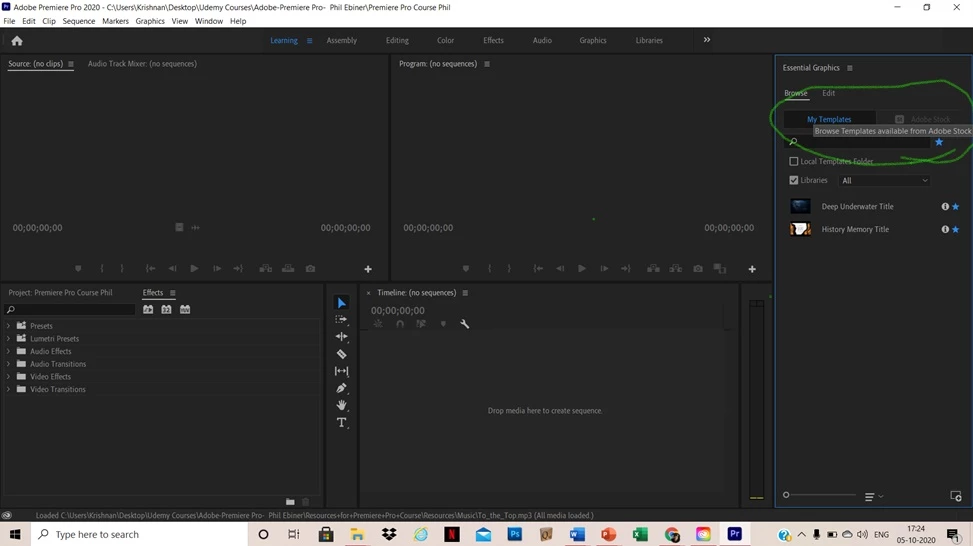Switch to the Edit tab in Essential Graphics
The image size is (973, 546).
pos(828,93)
